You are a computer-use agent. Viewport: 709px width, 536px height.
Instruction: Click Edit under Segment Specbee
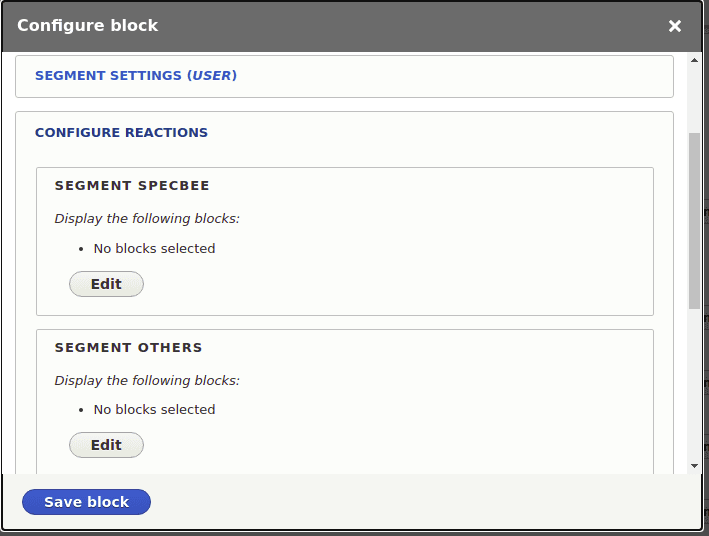[x=106, y=284]
